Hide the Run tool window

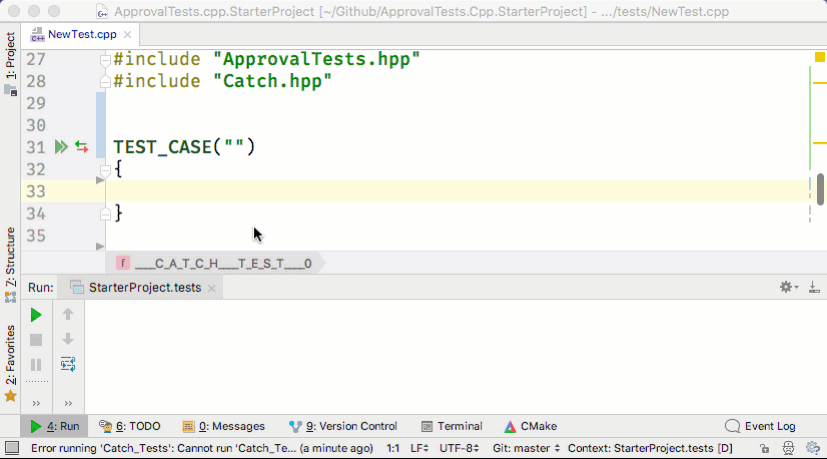point(814,287)
